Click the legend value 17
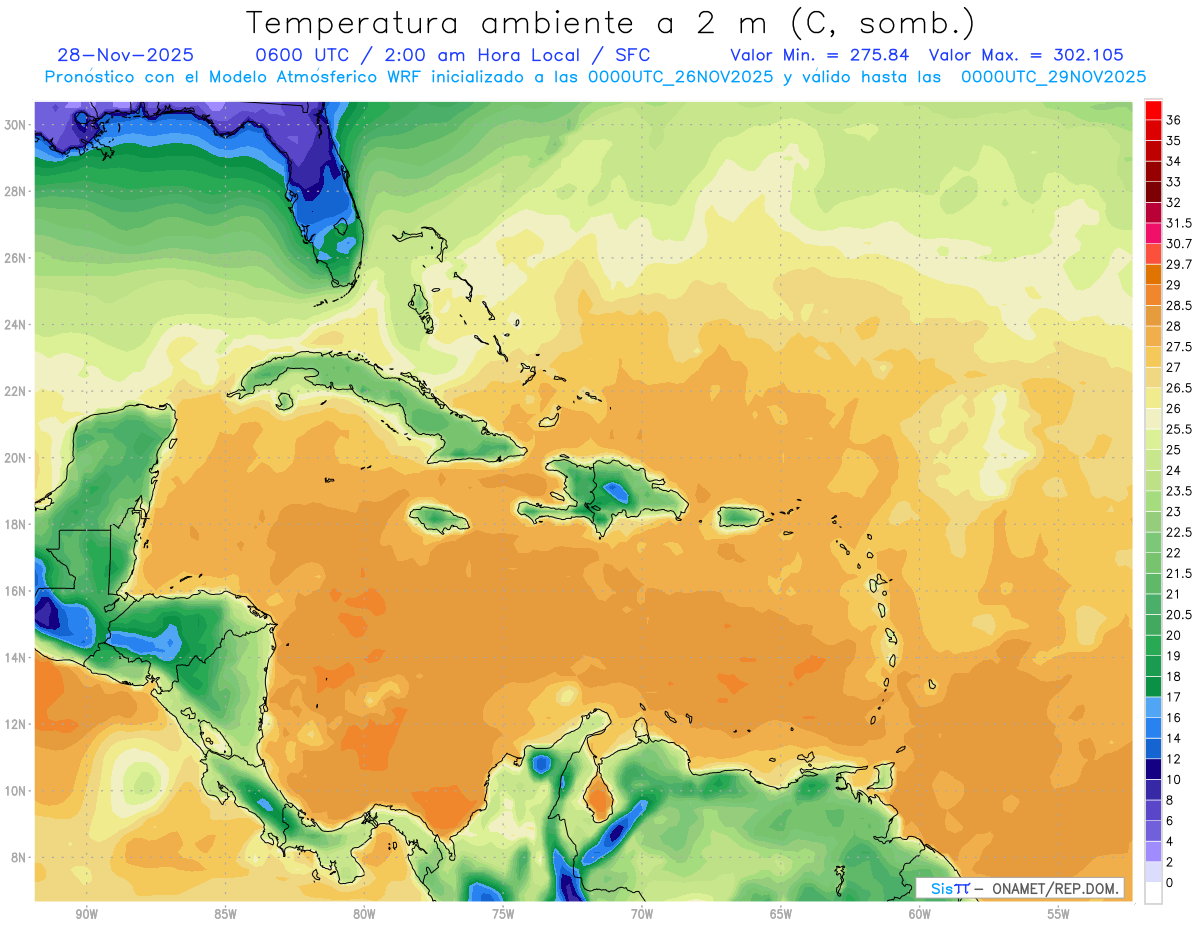The height and width of the screenshot is (927, 1200). (1174, 697)
